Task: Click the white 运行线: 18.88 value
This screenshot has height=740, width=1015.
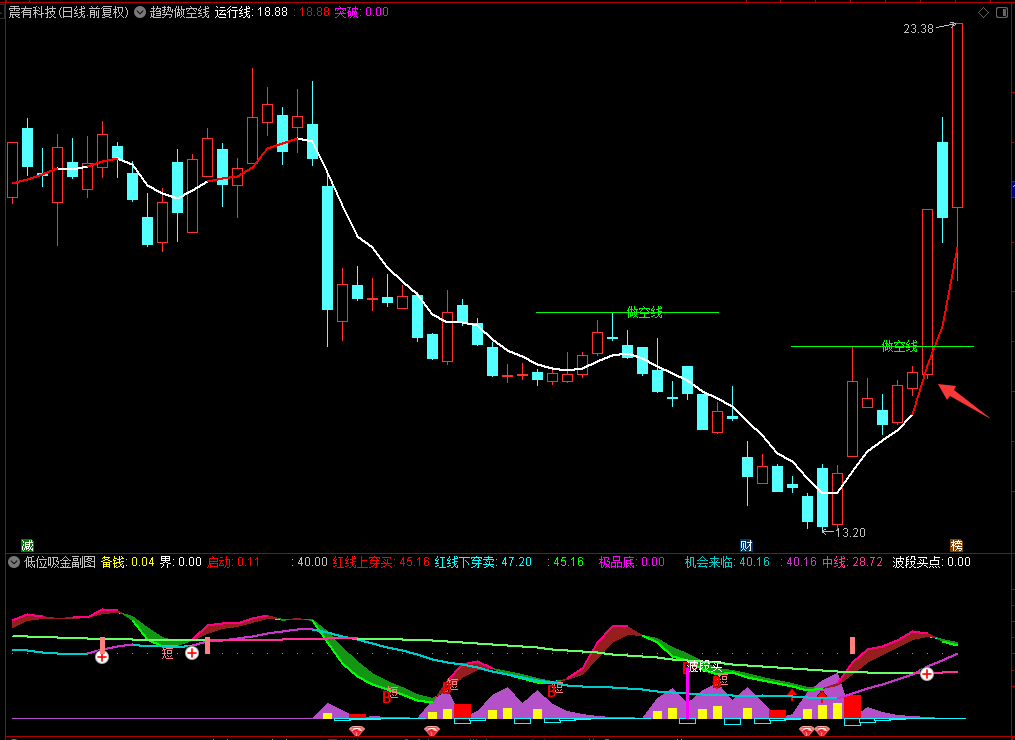Action: (251, 12)
